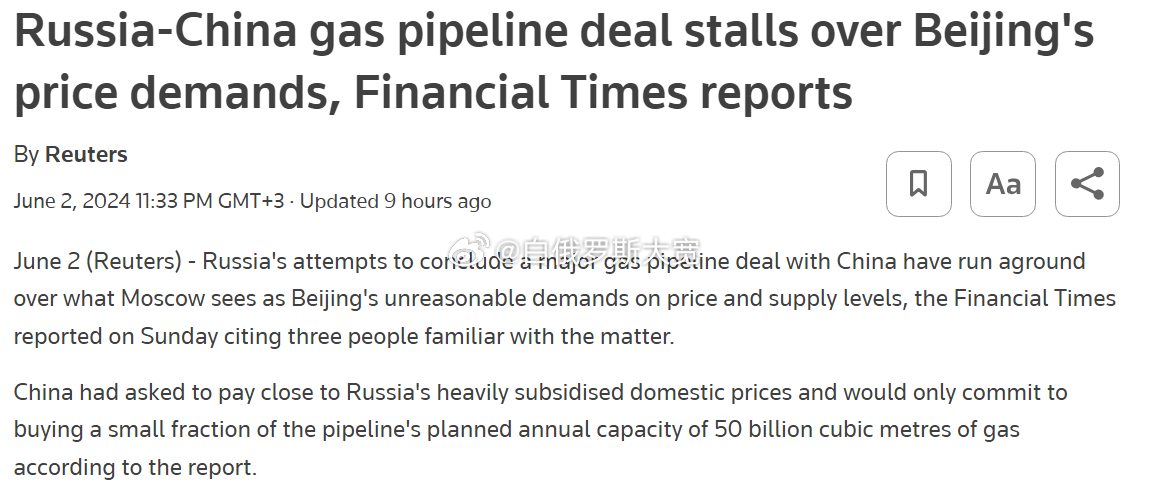The height and width of the screenshot is (499, 1151).
Task: Click the article headline about gas pipeline deal
Action: point(554,62)
